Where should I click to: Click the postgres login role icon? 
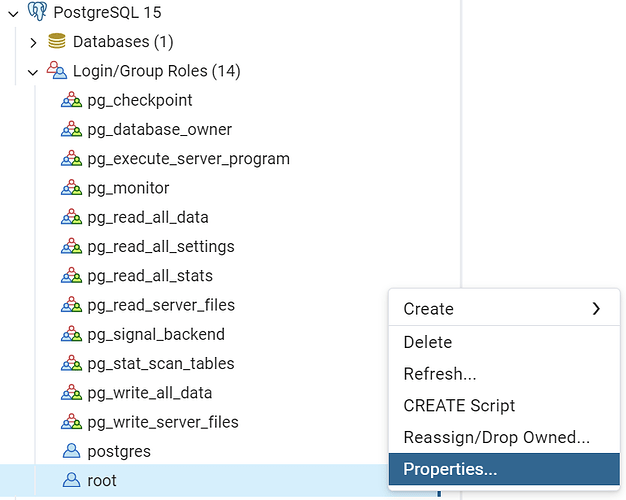point(71,451)
